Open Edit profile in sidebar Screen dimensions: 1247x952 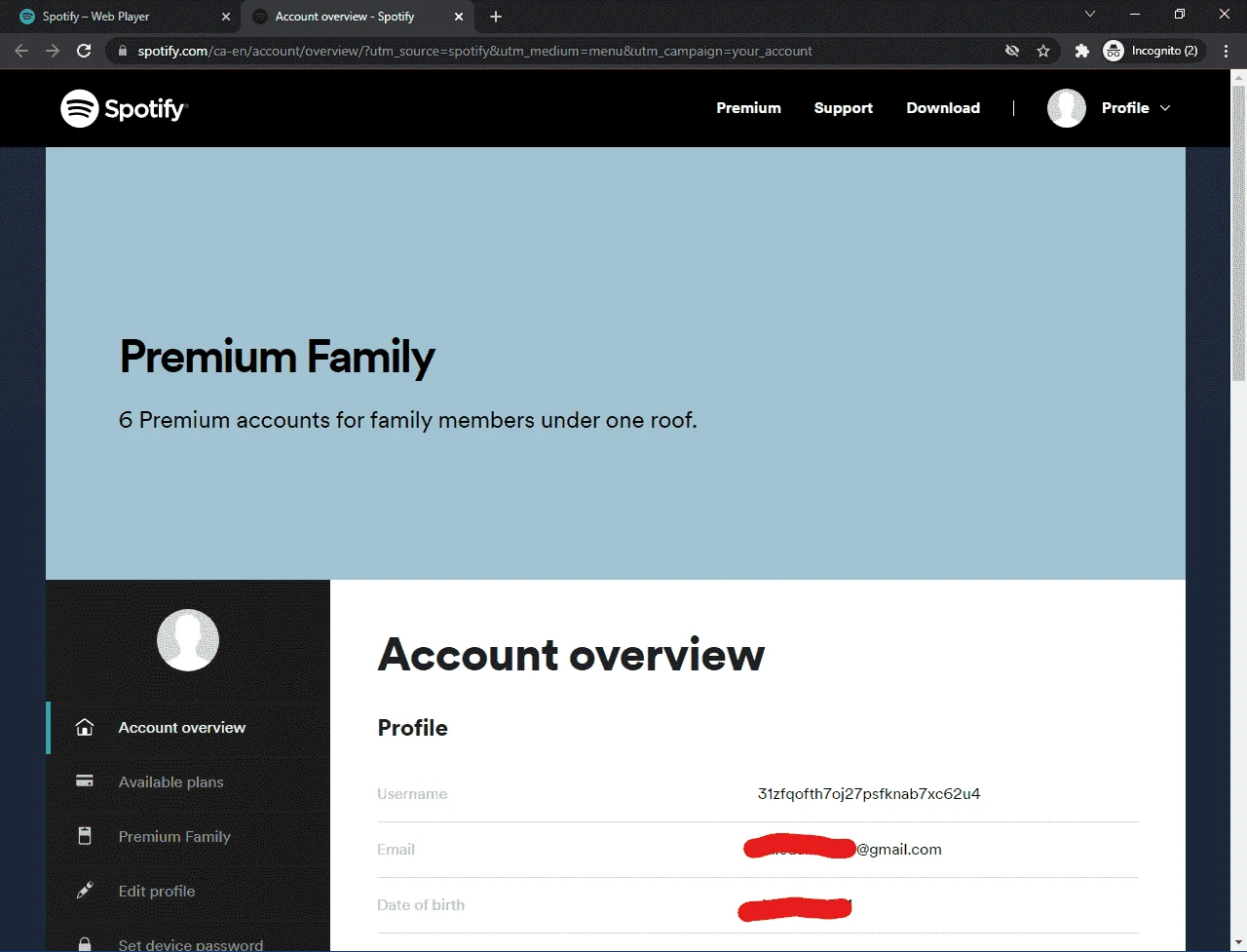coord(157,891)
